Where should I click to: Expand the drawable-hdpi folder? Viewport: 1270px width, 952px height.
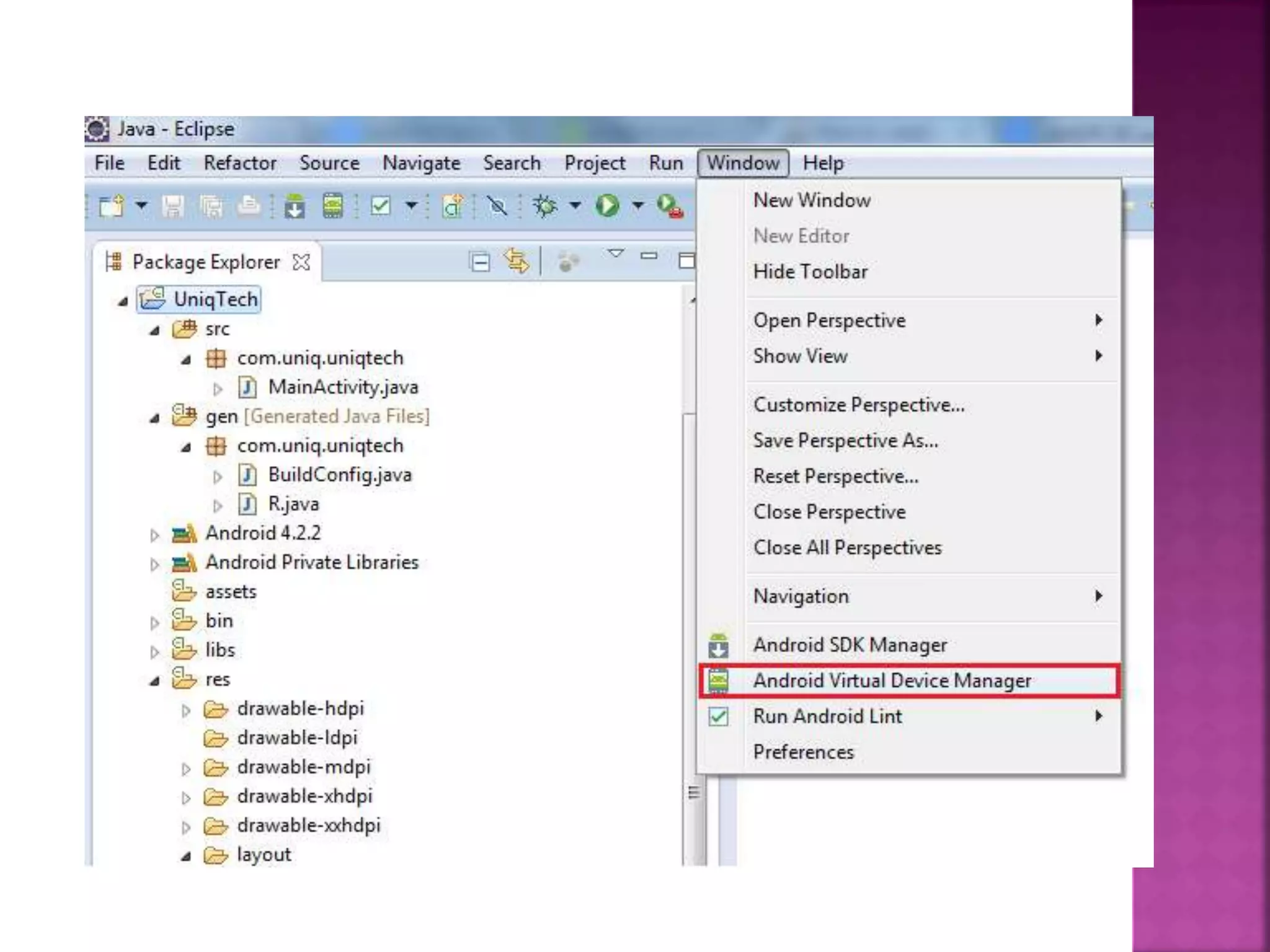[x=185, y=710]
